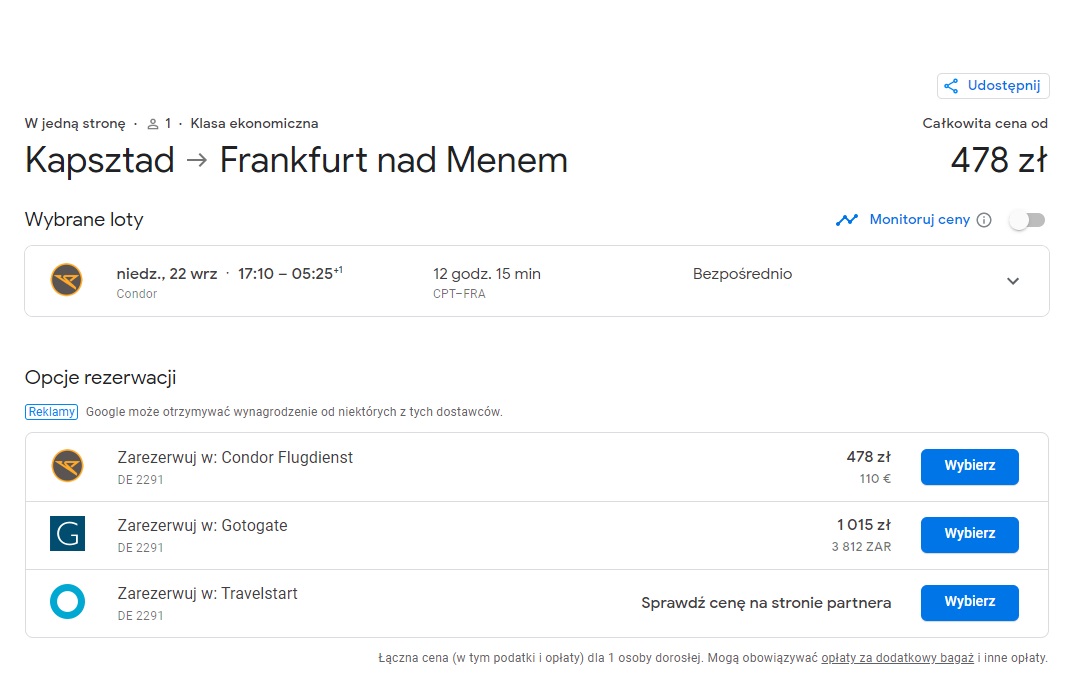This screenshot has width=1073, height=679.
Task: Click the Reklamy ads label
Action: [51, 412]
